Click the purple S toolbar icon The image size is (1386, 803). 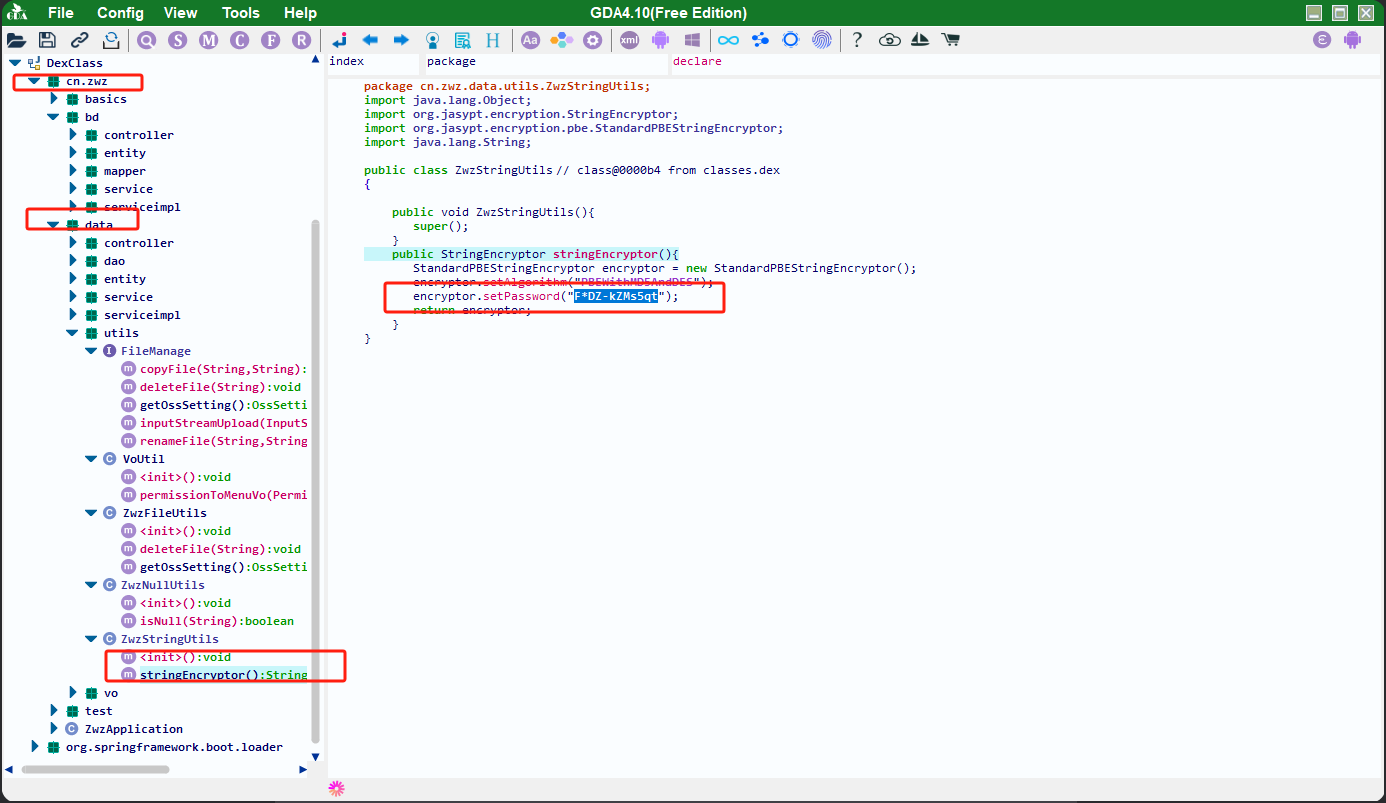[178, 40]
